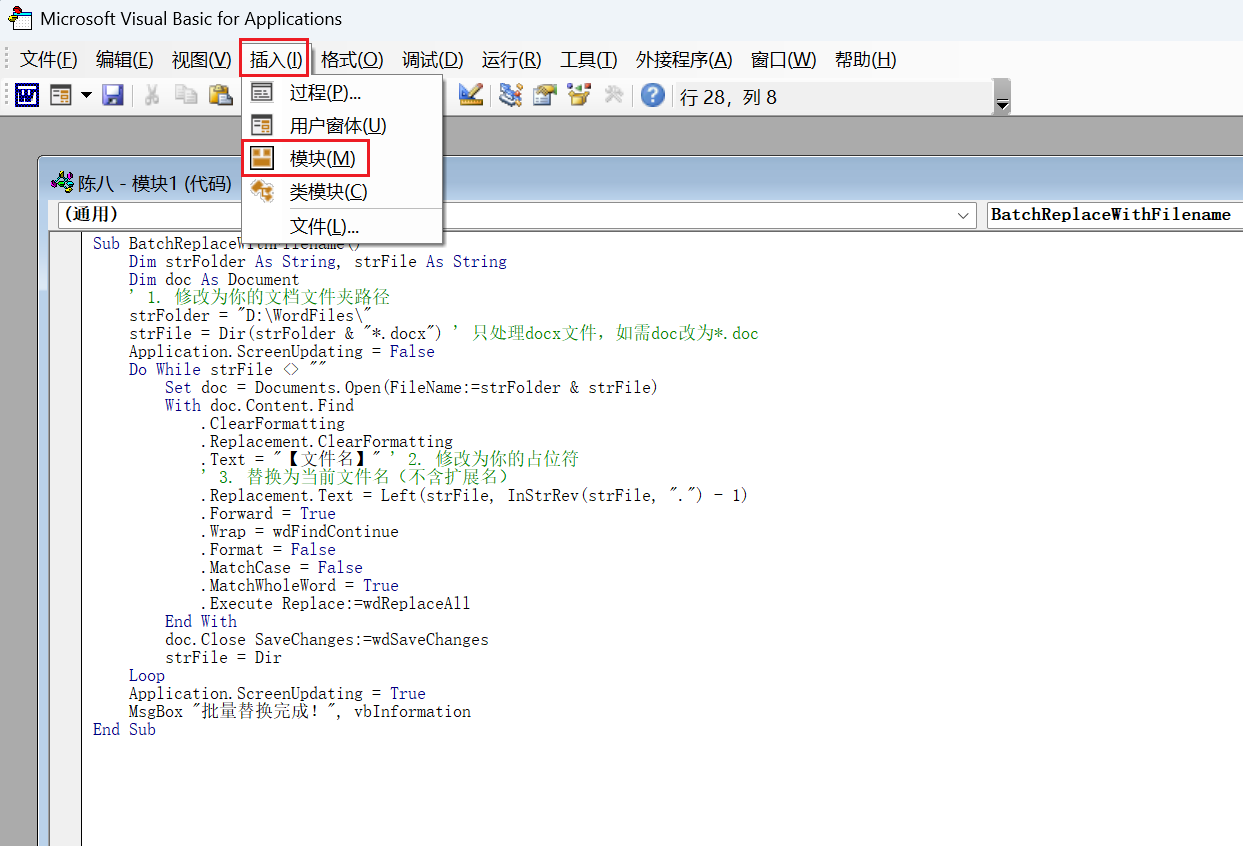Switch to Microsoft Word view icon
This screenshot has width=1243, height=846.
coord(27,95)
